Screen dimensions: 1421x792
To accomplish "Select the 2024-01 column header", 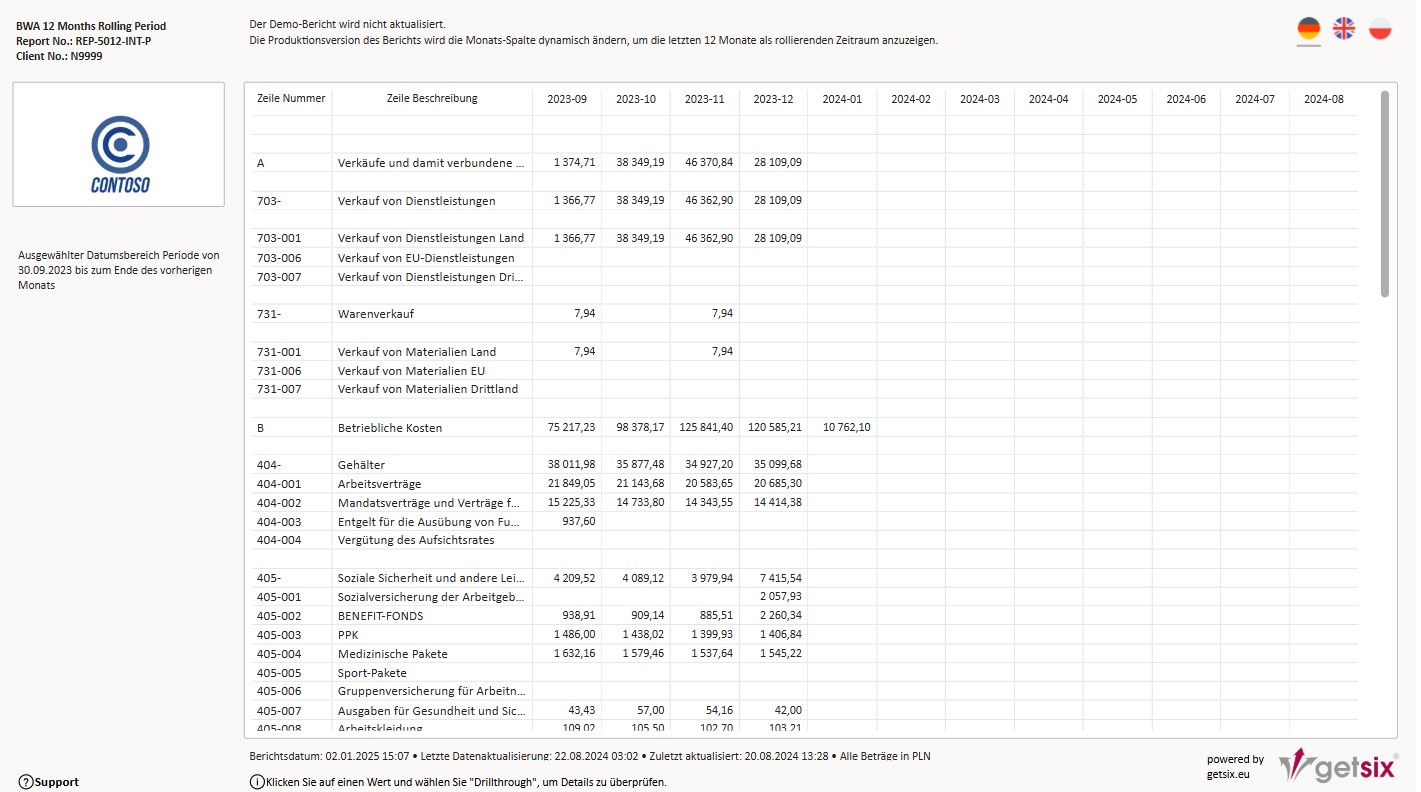I will tap(842, 99).
